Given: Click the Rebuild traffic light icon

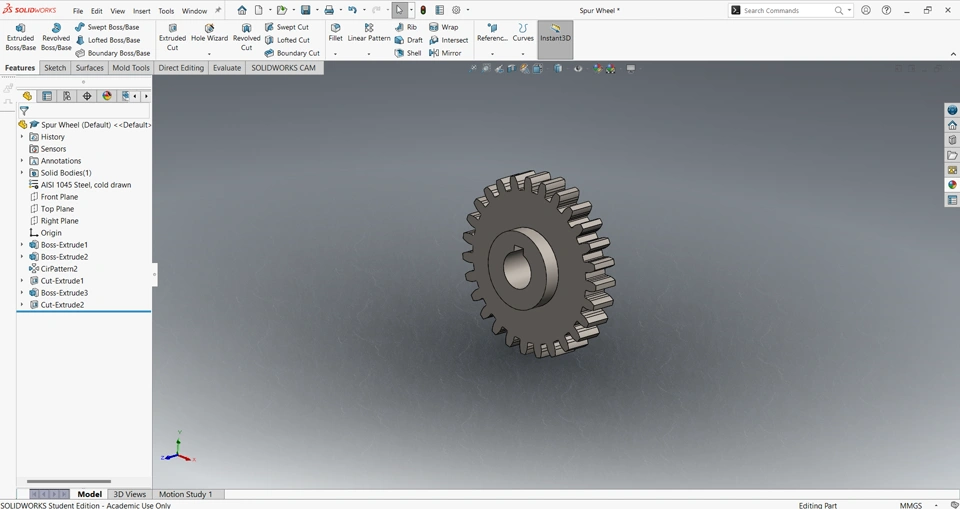Looking at the screenshot, I should coord(423,10).
